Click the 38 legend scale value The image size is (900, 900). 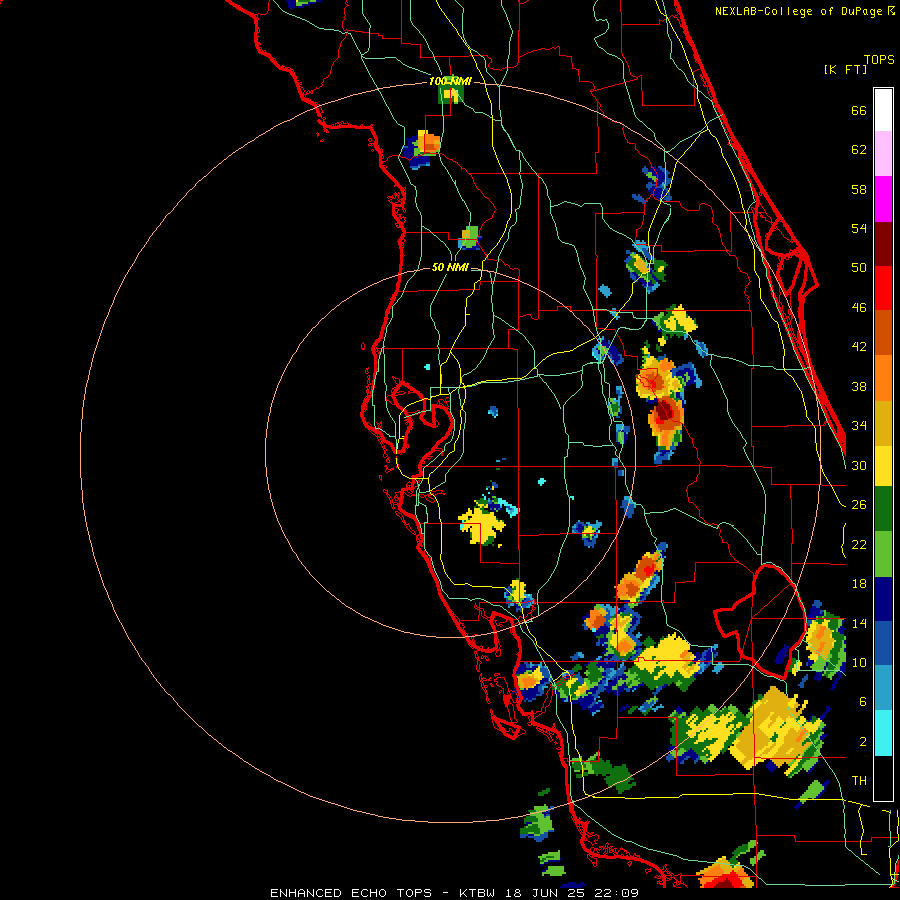coord(859,386)
